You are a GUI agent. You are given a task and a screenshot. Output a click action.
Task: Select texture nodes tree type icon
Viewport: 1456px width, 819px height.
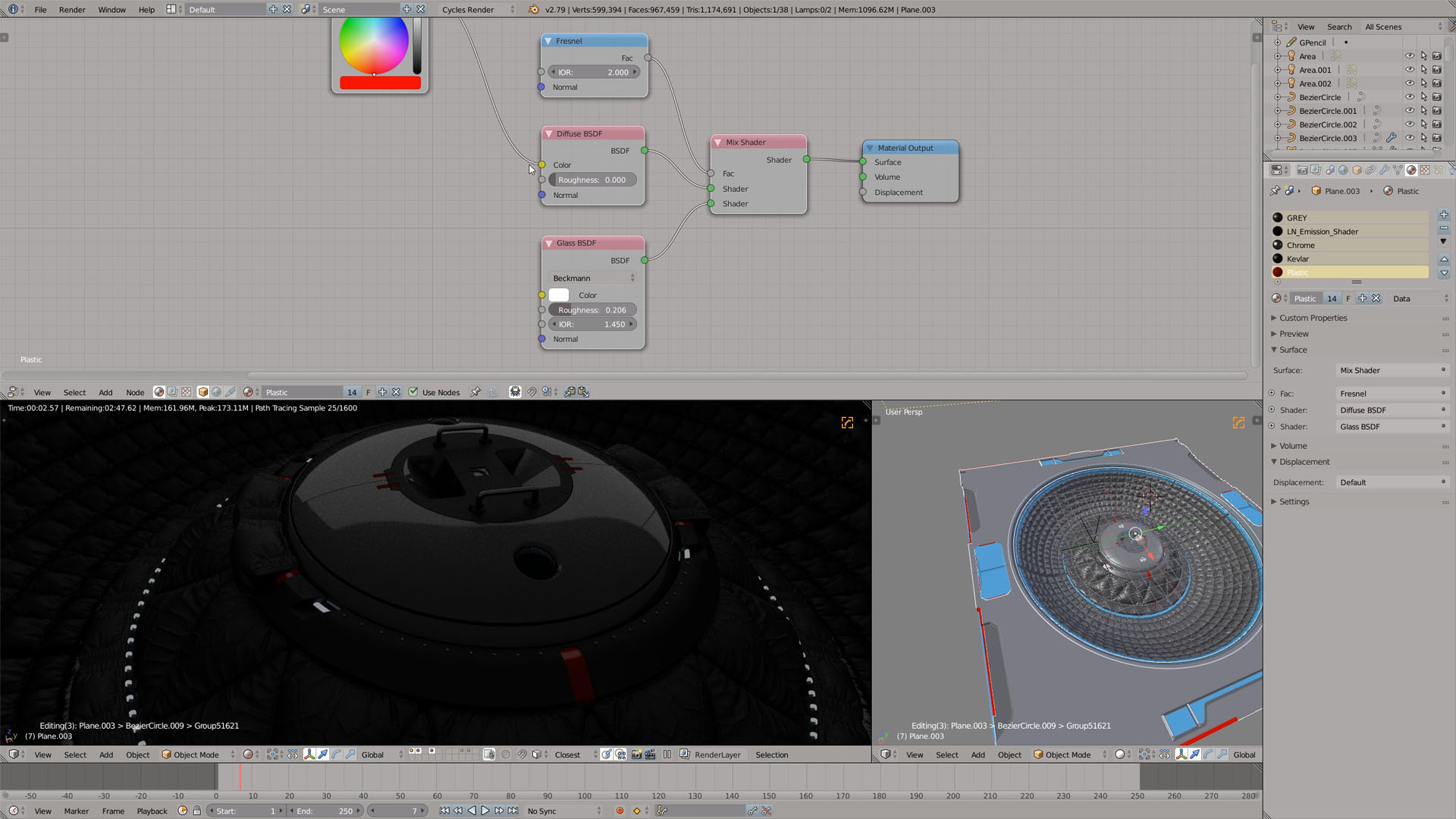(186, 392)
